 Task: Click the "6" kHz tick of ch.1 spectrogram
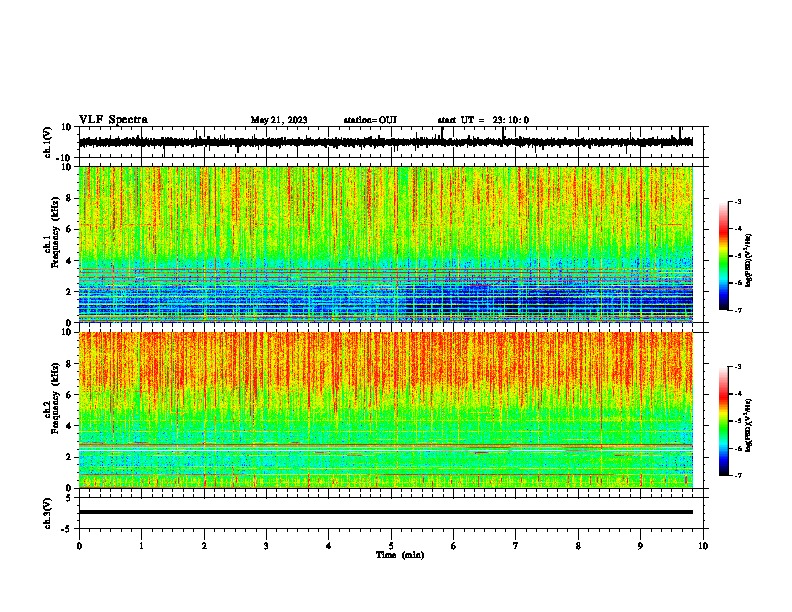[x=70, y=229]
